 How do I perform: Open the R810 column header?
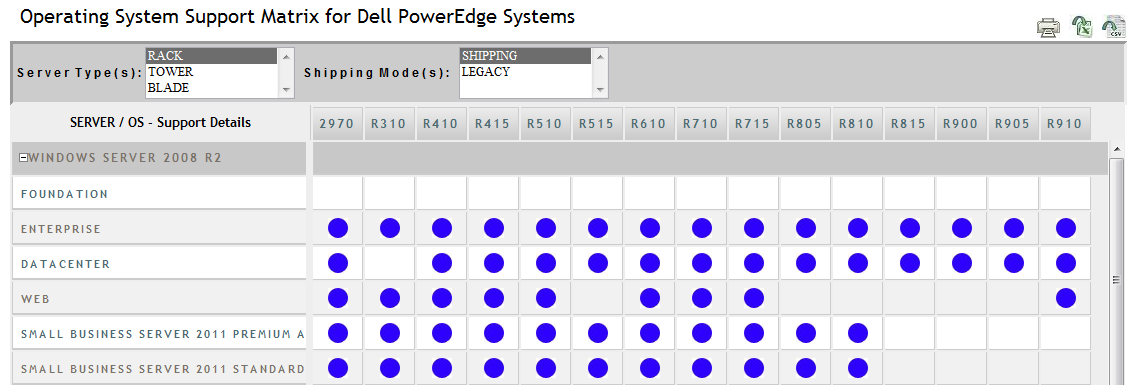(856, 124)
